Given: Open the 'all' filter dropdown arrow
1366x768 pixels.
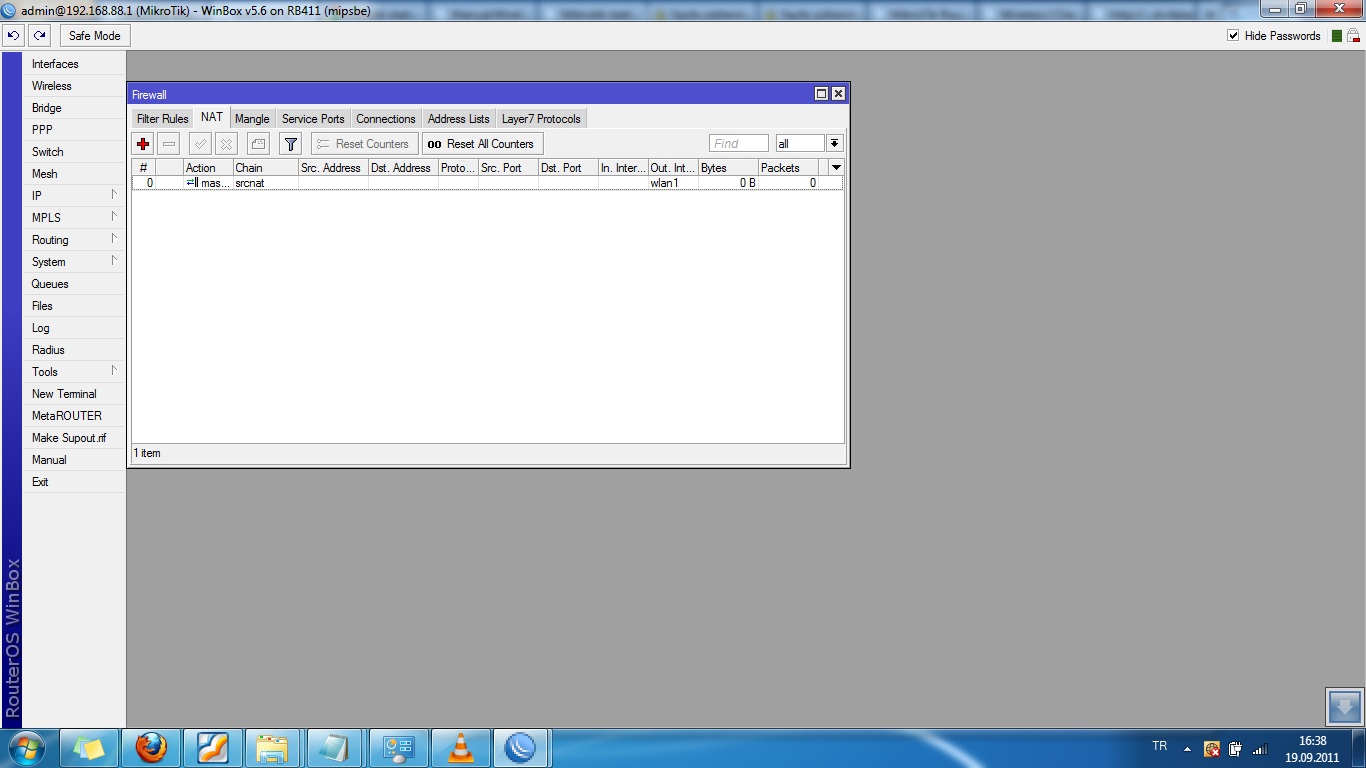Looking at the screenshot, I should (835, 144).
